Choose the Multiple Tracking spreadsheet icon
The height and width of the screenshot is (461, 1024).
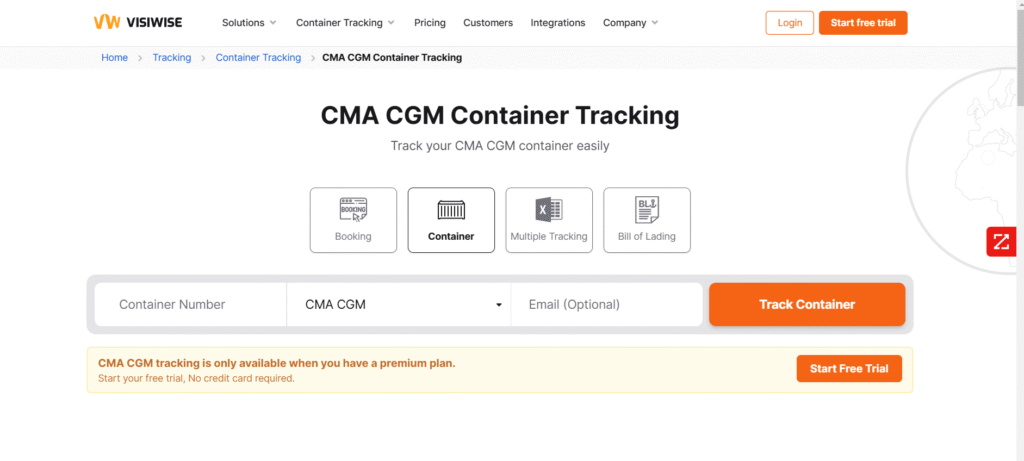coord(549,209)
